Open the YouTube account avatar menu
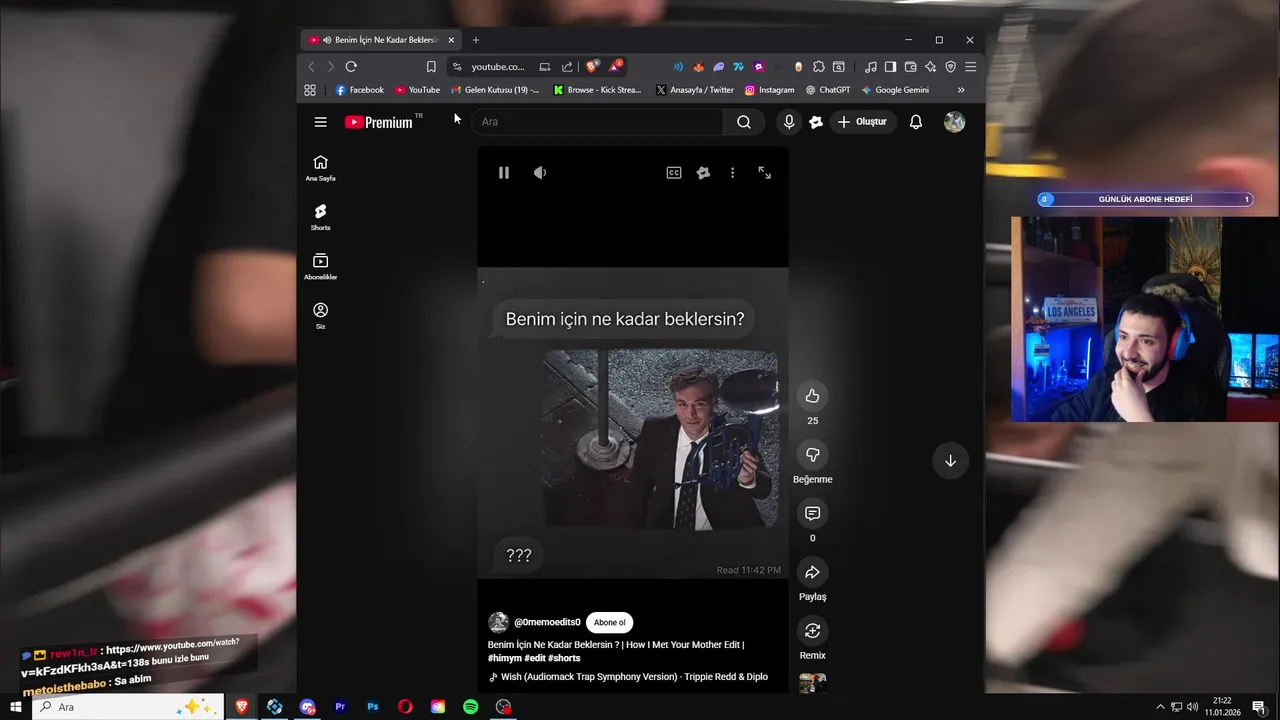 coord(955,122)
